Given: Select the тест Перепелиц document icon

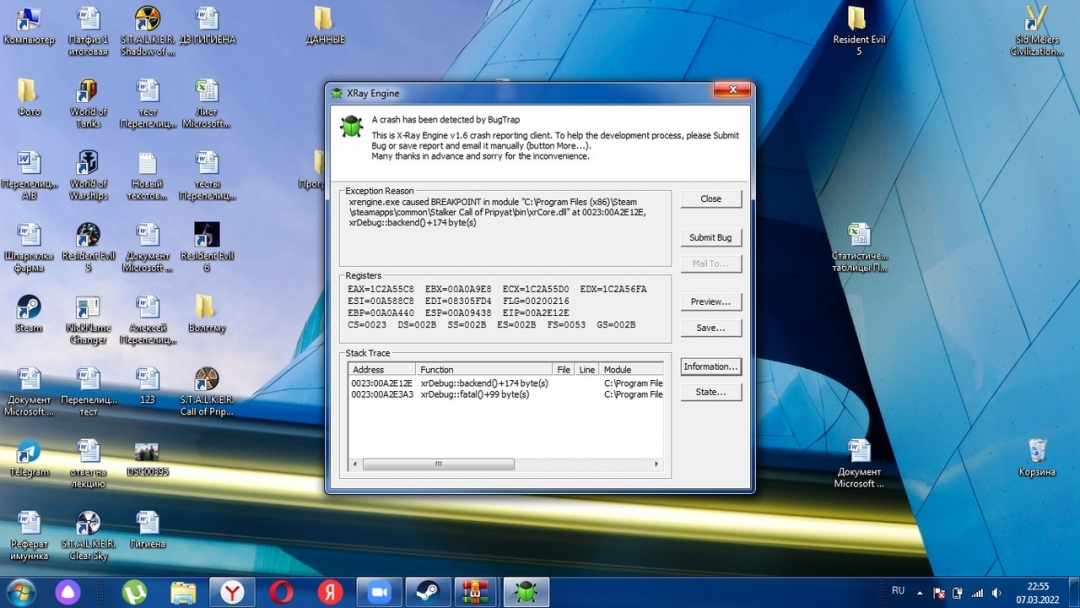Looking at the screenshot, I should [147, 103].
